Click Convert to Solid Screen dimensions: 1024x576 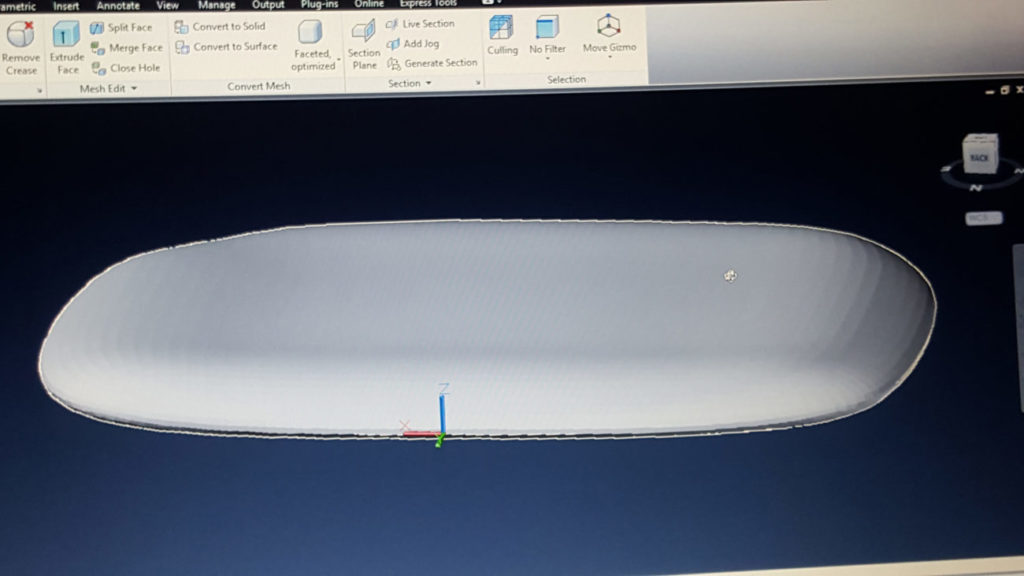[x=221, y=26]
